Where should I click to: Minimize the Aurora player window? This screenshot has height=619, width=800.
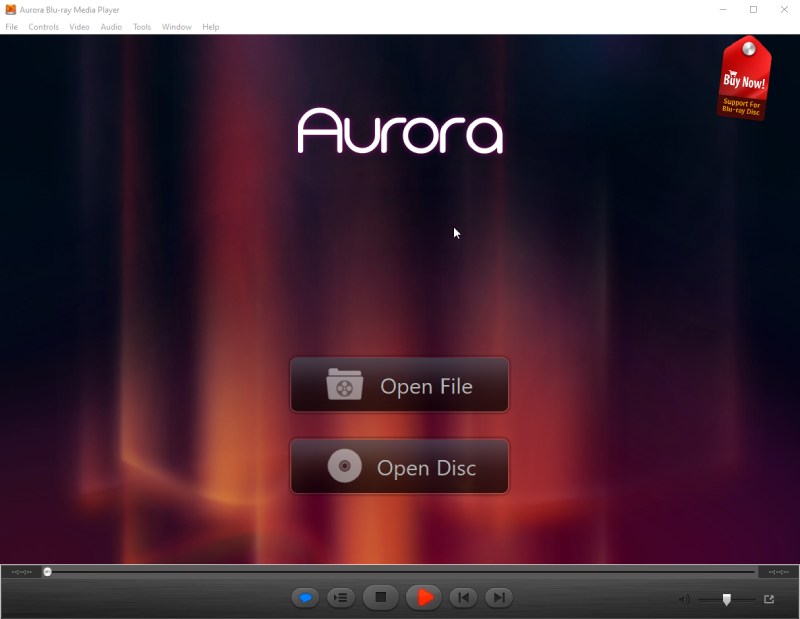(x=723, y=10)
